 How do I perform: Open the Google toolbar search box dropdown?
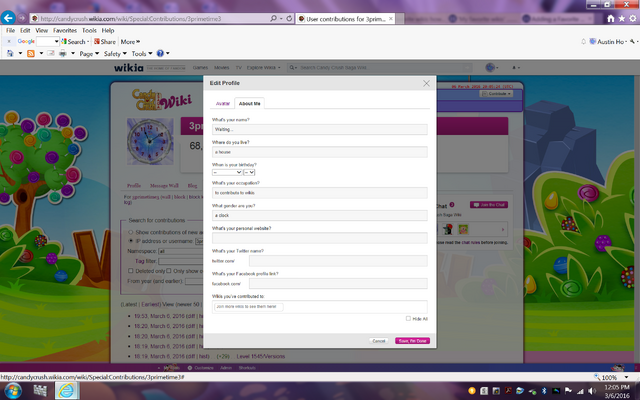[x=56, y=42]
